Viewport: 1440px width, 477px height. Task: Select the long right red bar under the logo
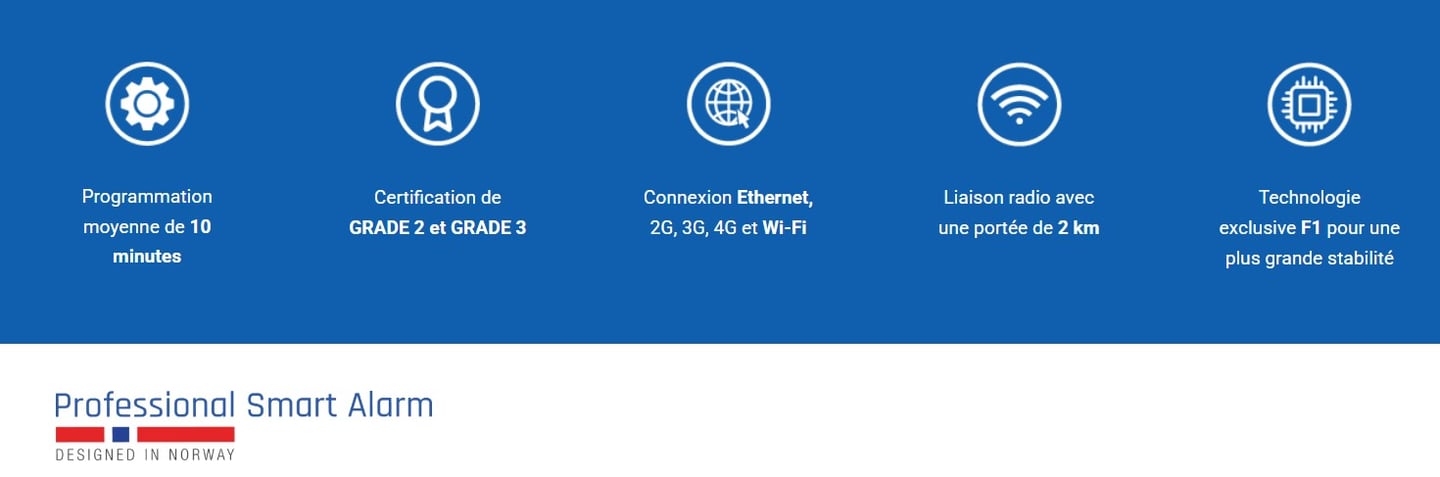click(x=186, y=434)
